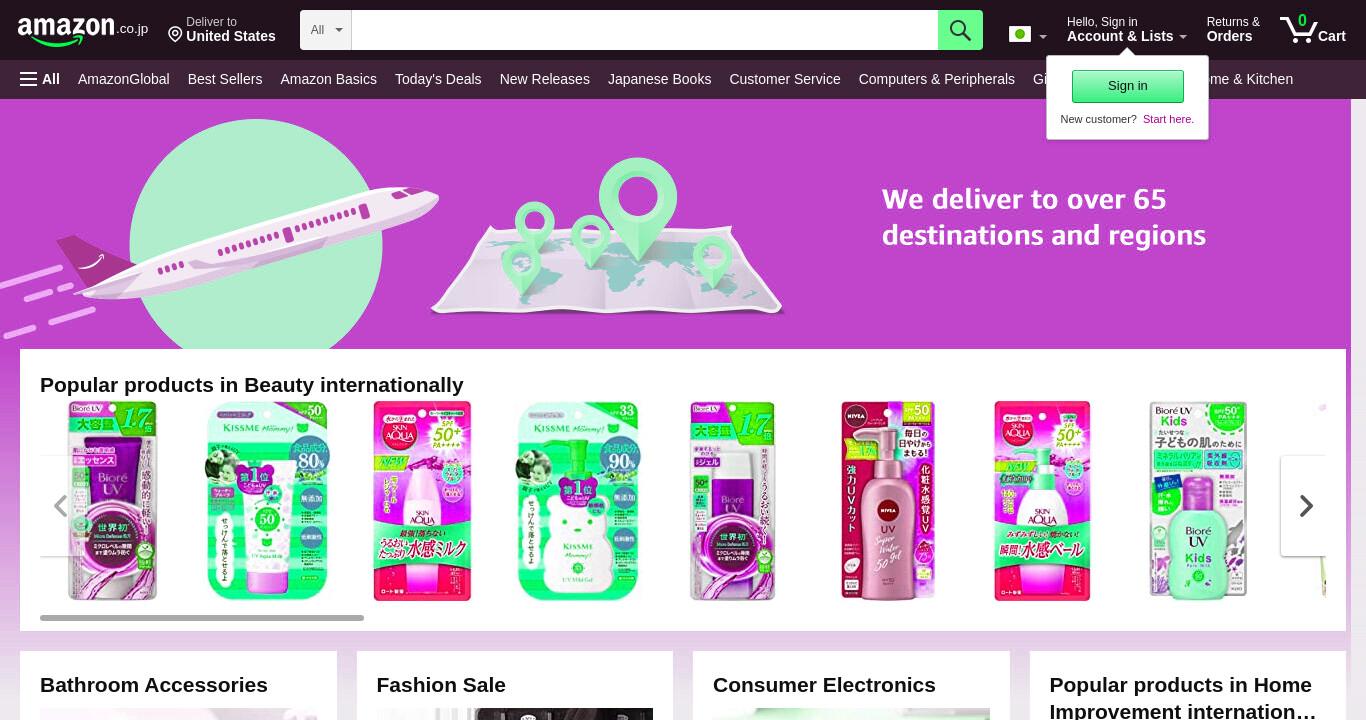Image resolution: width=1366 pixels, height=720 pixels.
Task: Click the Beauty carousel horizontal scrollbar
Action: click(x=202, y=618)
